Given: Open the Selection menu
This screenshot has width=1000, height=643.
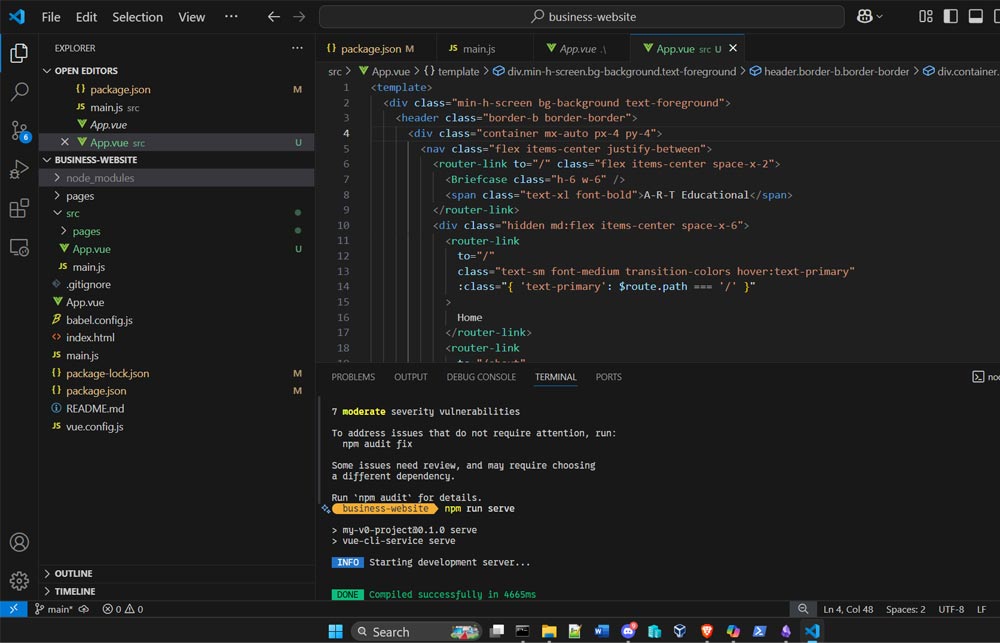Looking at the screenshot, I should tap(137, 17).
